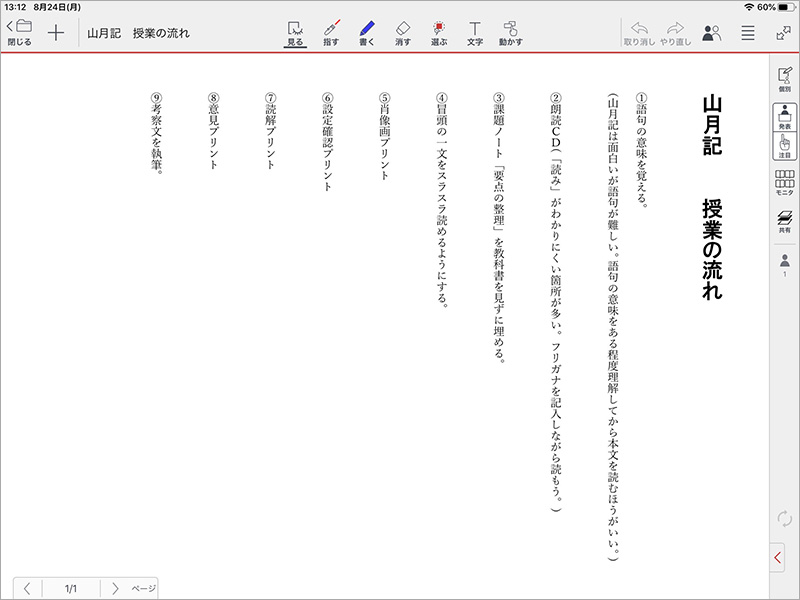Open 個別 individual mode in sidebar
Screen dimensions: 800x600
[785, 79]
